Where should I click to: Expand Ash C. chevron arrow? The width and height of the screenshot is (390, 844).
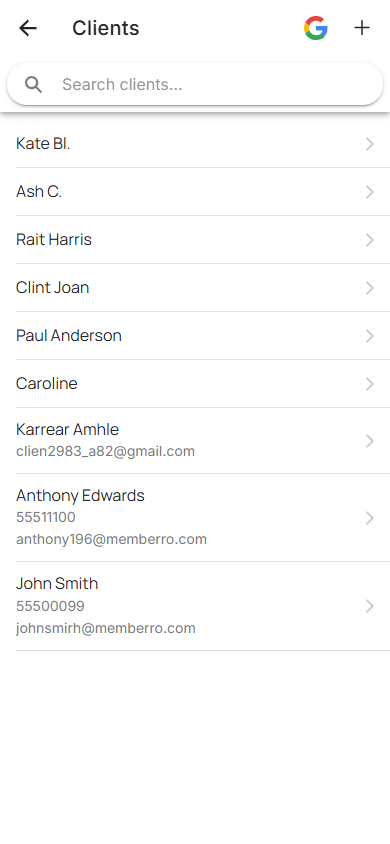point(370,192)
